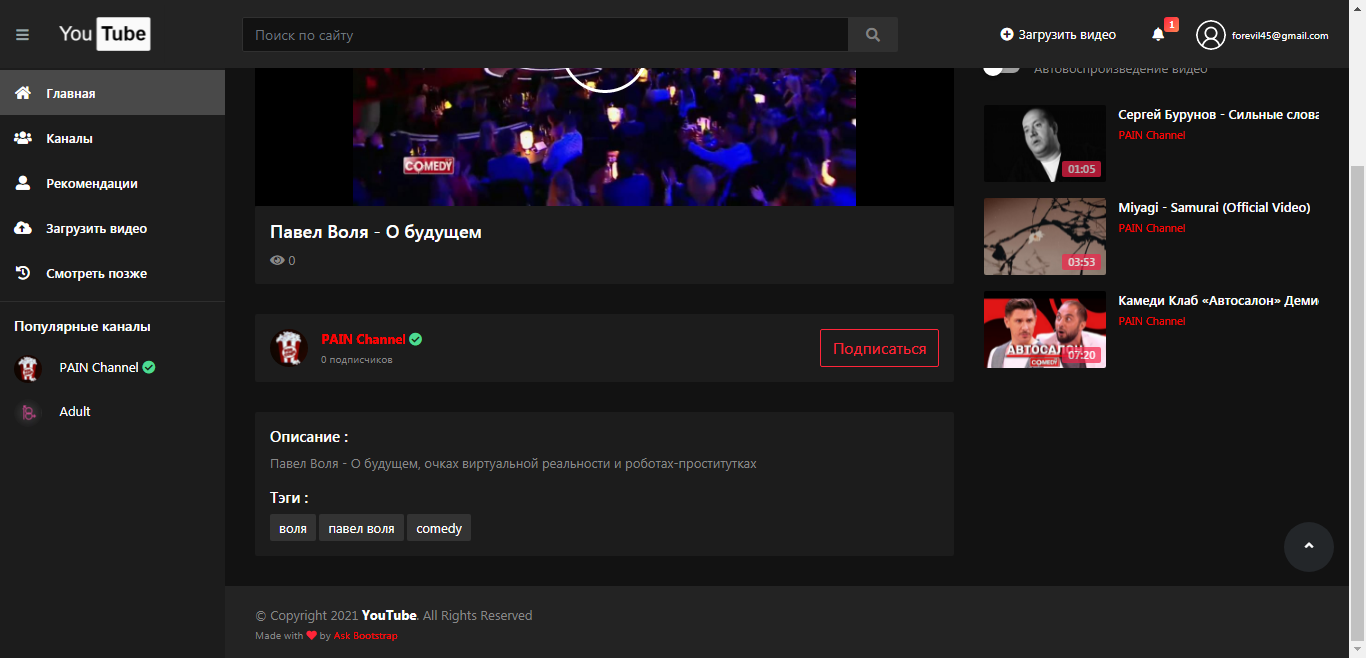1366x658 pixels.
Task: Open Смотреть позже in the sidebar
Action: 112,273
